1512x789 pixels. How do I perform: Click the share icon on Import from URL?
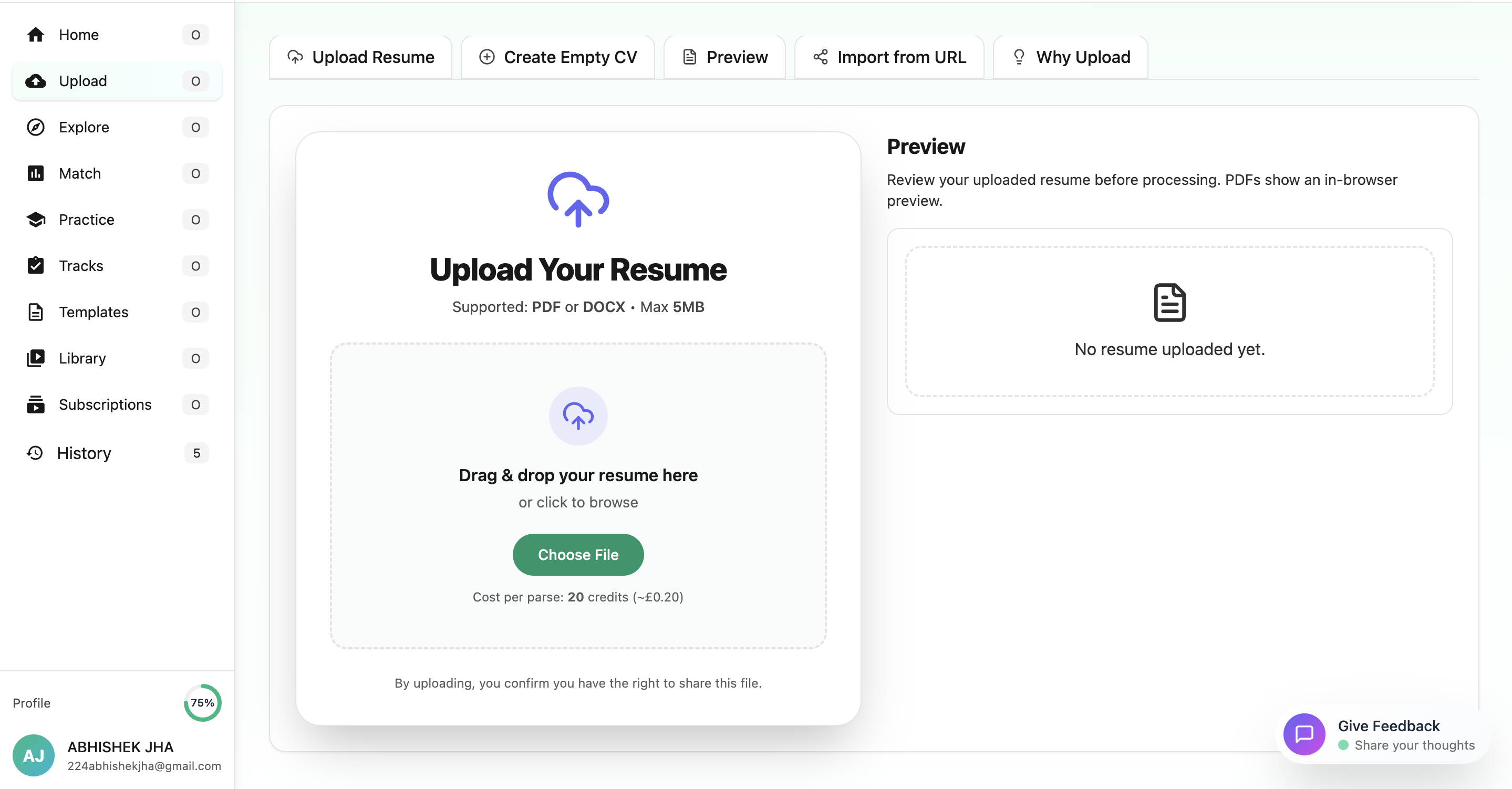click(x=821, y=57)
